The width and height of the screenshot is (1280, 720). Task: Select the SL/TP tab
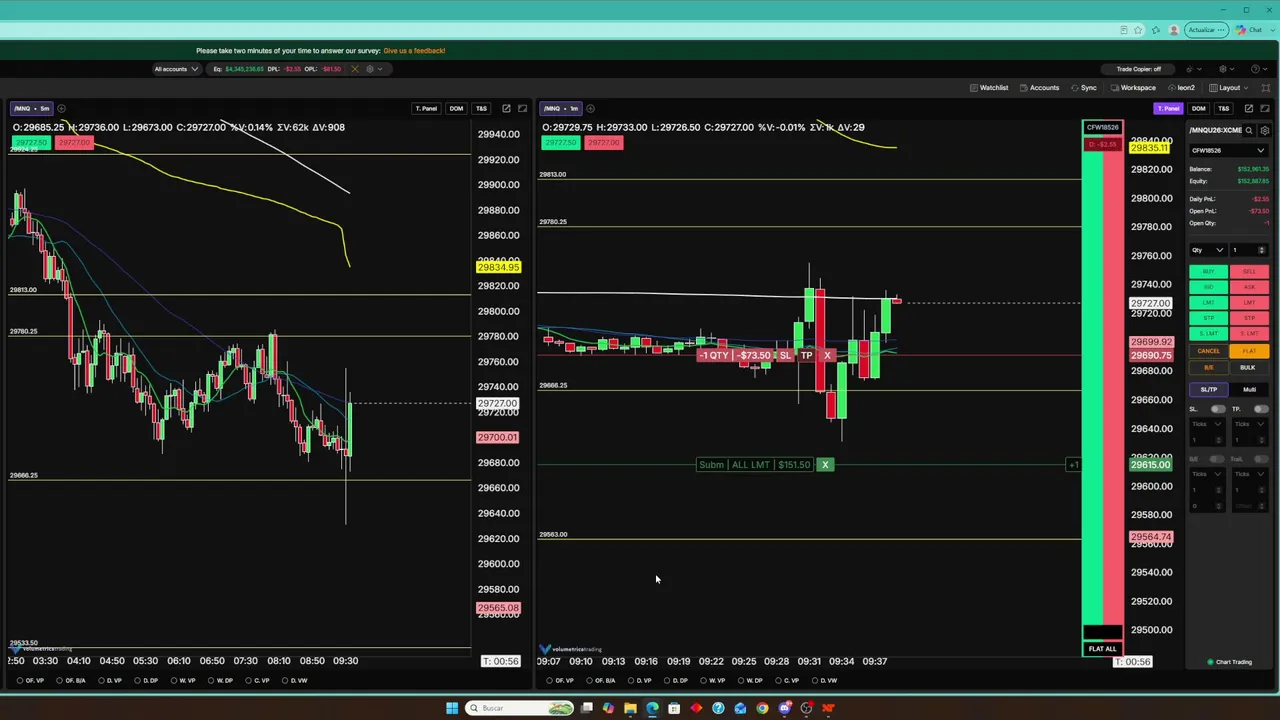1208,390
